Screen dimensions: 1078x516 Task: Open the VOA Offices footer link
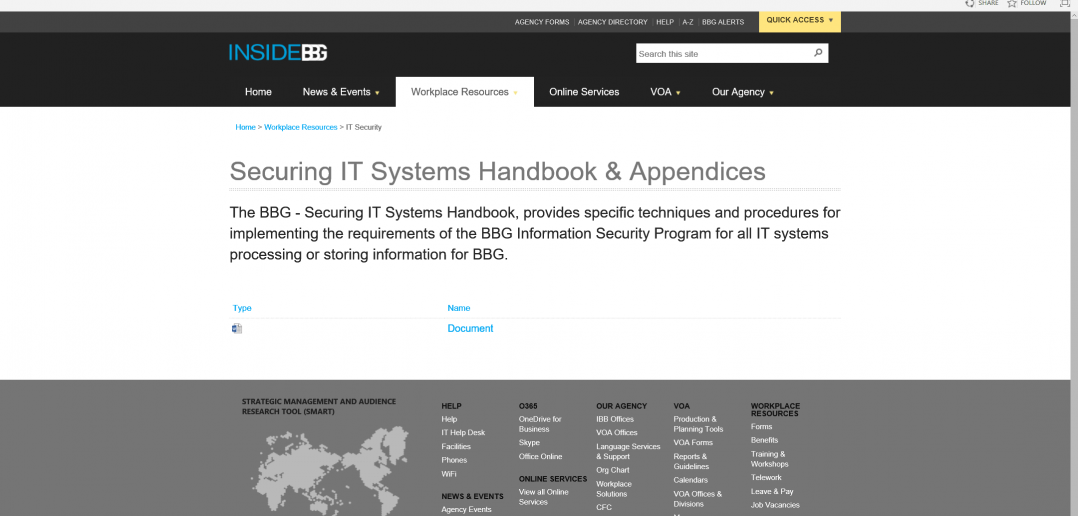tap(617, 432)
